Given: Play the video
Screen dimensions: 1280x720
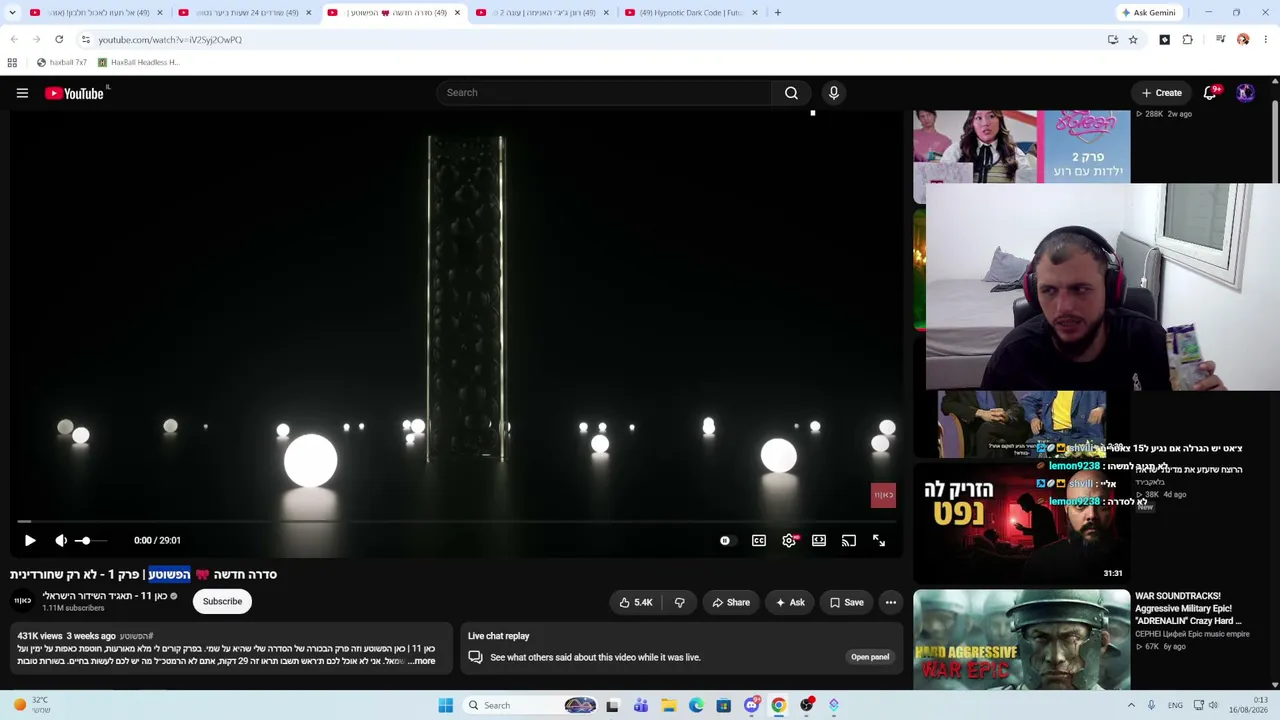Looking at the screenshot, I should point(30,541).
